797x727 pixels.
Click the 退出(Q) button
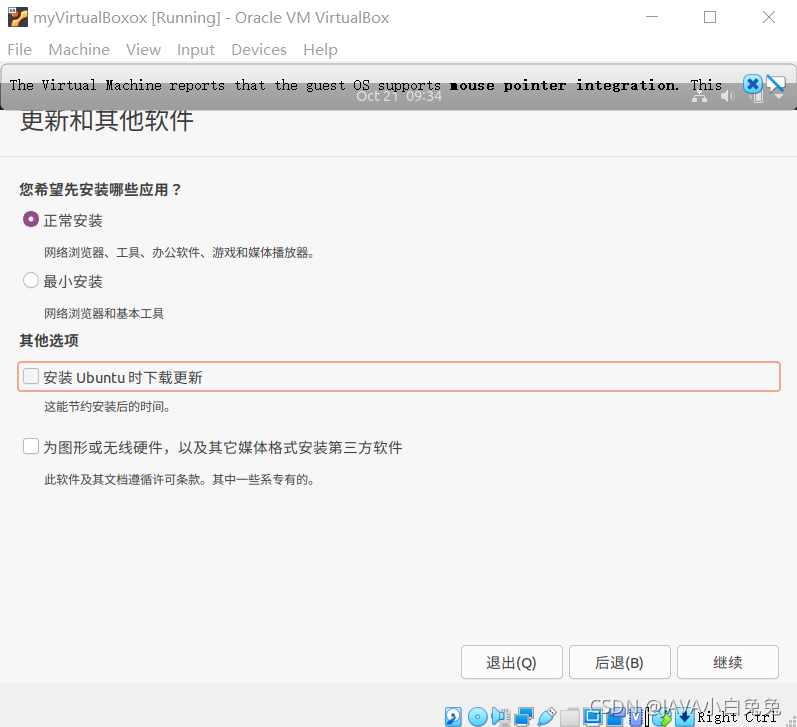511,662
